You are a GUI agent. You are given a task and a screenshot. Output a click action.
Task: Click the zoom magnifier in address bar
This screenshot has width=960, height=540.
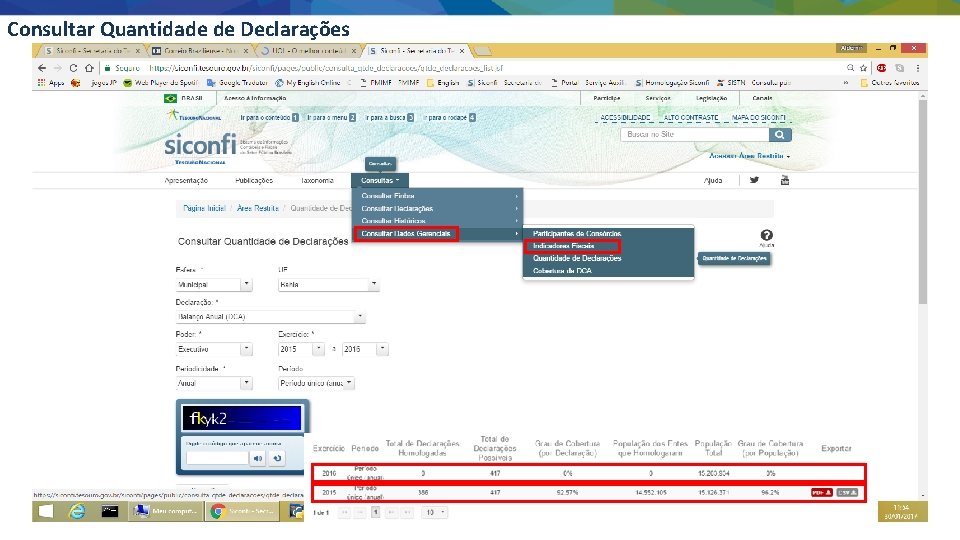click(850, 68)
